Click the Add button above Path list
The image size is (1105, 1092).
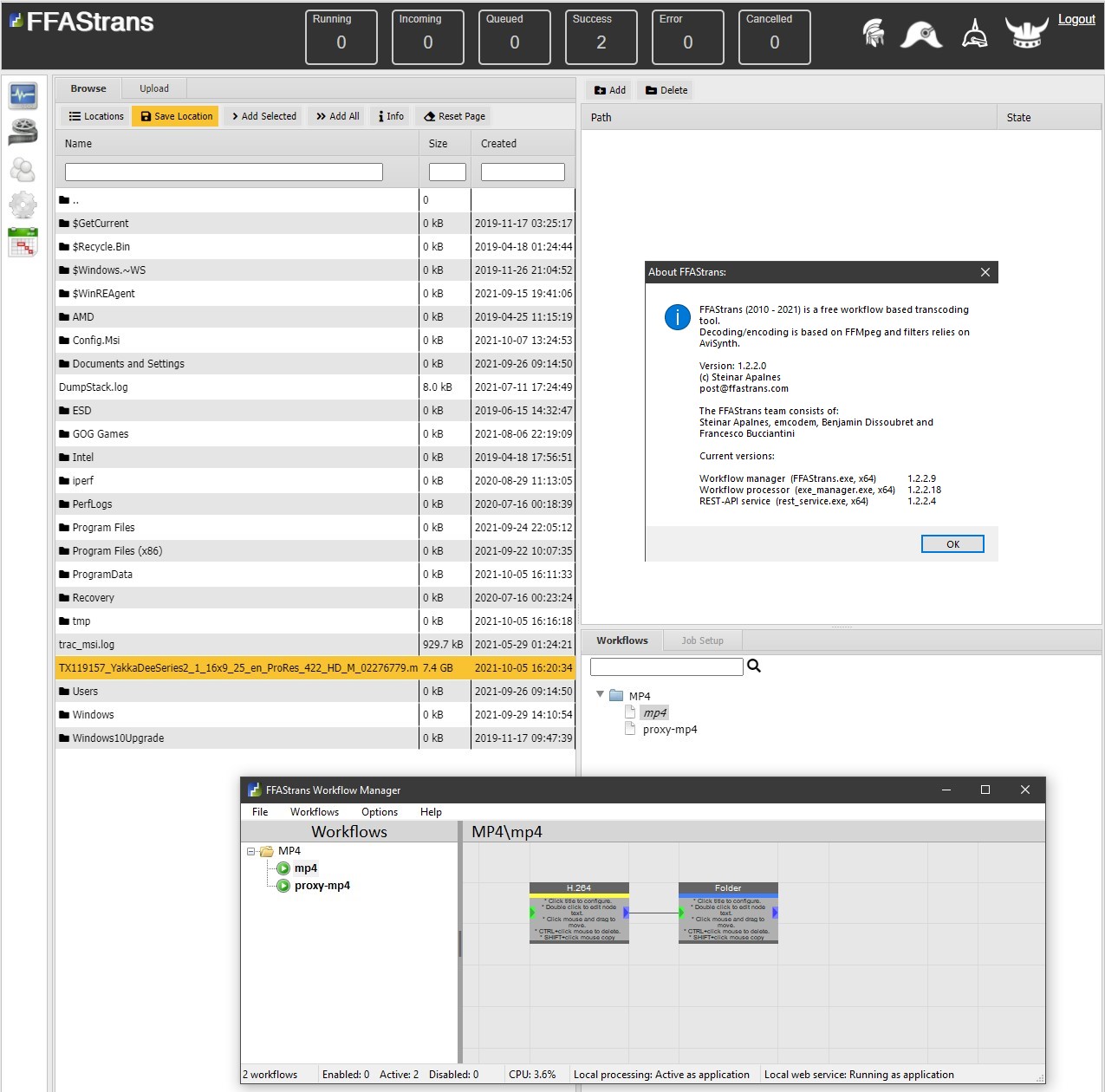pos(610,90)
